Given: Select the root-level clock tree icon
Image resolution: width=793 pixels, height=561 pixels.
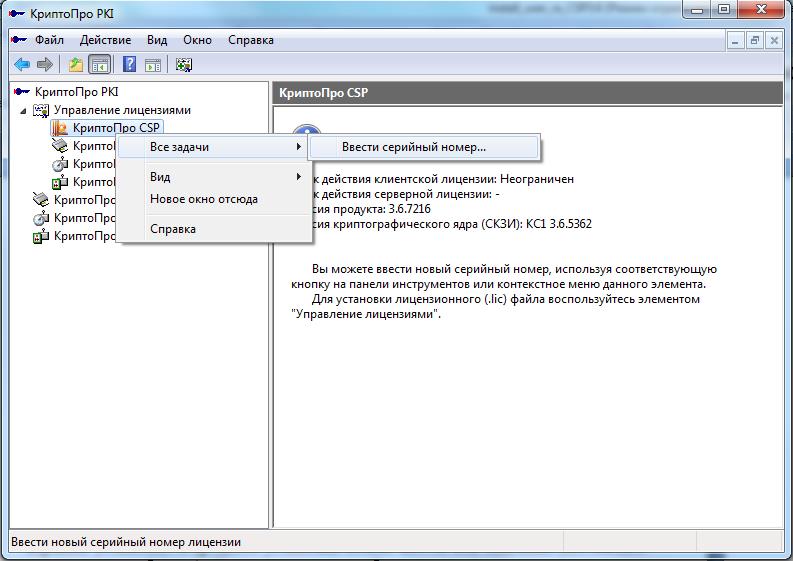Looking at the screenshot, I should (40, 218).
